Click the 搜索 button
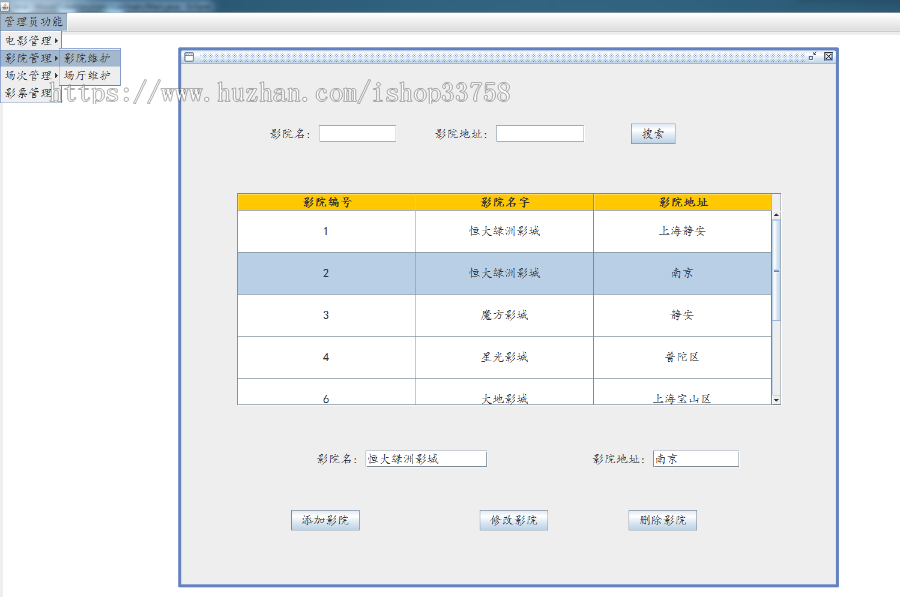Screen dimensions: 900x597 tap(652, 133)
